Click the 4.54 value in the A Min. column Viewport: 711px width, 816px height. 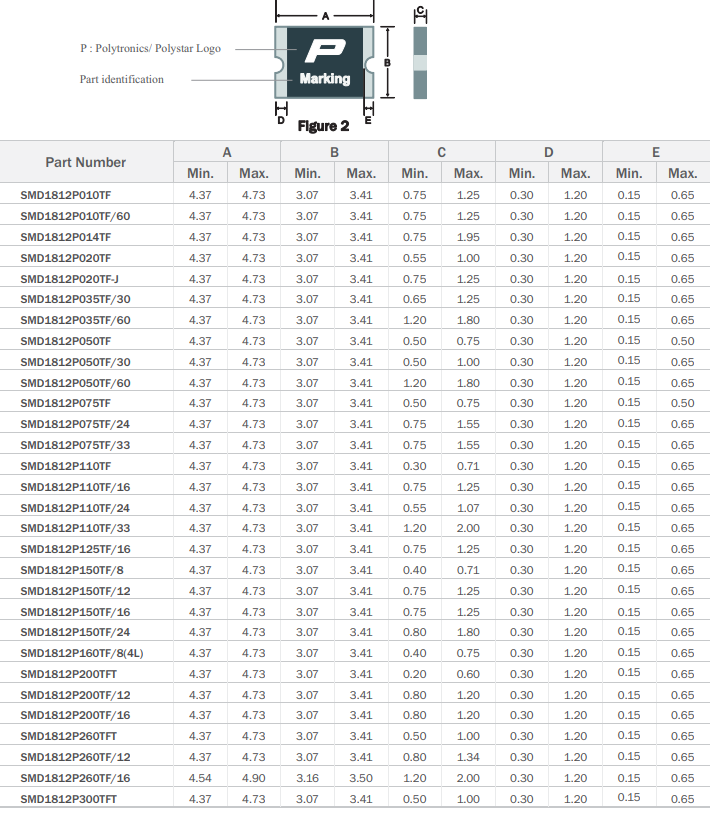[x=200, y=778]
